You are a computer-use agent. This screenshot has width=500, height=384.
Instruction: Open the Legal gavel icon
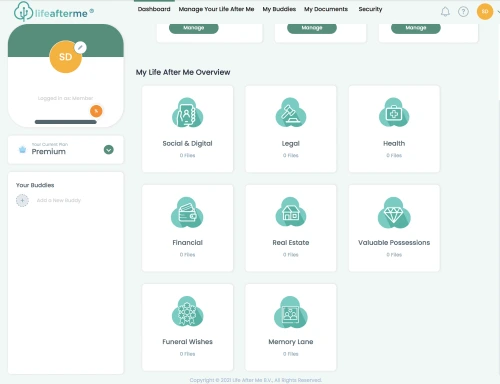pos(291,112)
